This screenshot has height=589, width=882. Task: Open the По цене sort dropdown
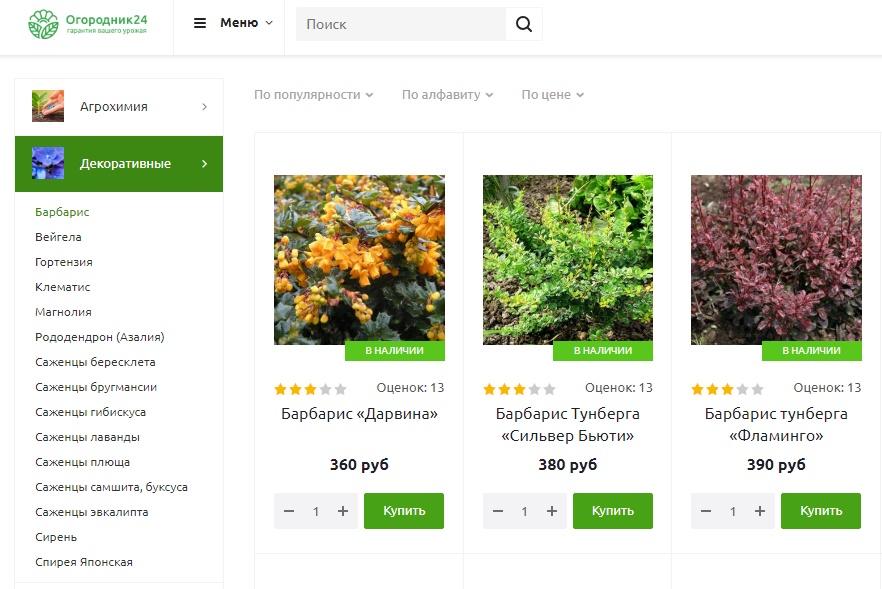pos(552,95)
